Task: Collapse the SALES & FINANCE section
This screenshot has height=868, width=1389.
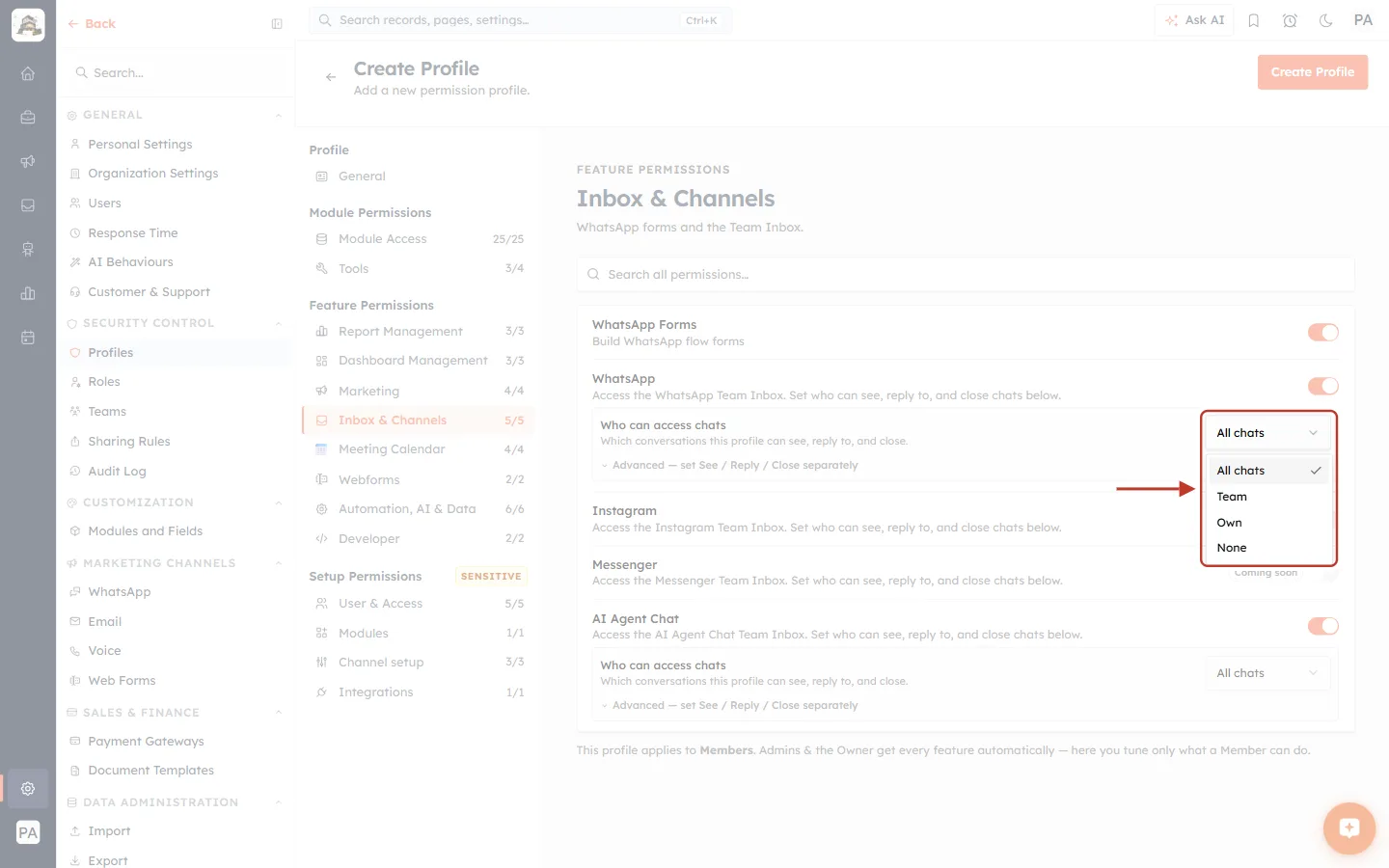Action: [279, 713]
